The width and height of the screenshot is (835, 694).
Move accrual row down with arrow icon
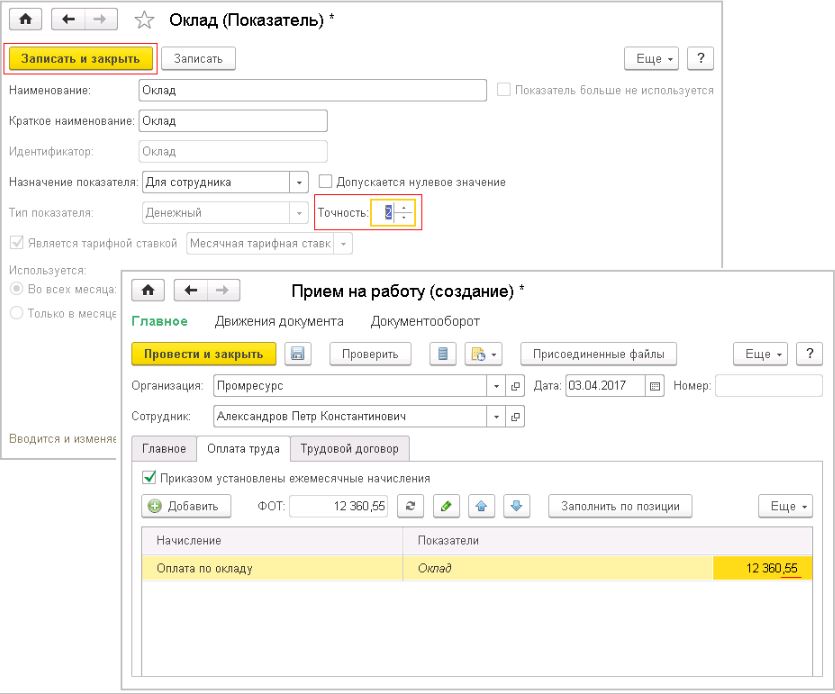pyautogui.click(x=514, y=506)
